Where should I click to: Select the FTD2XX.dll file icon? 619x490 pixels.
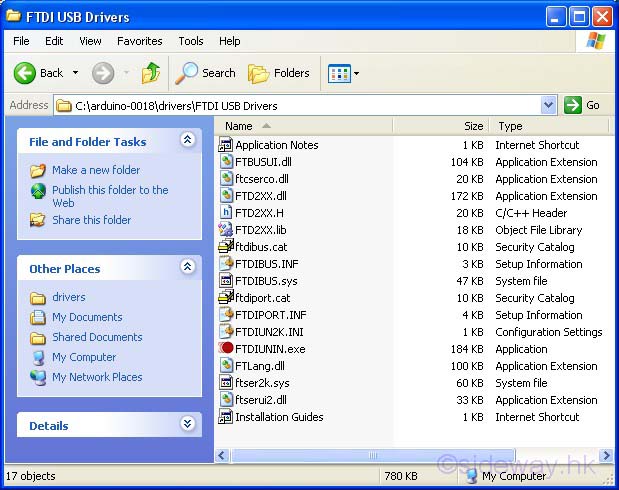pyautogui.click(x=226, y=196)
